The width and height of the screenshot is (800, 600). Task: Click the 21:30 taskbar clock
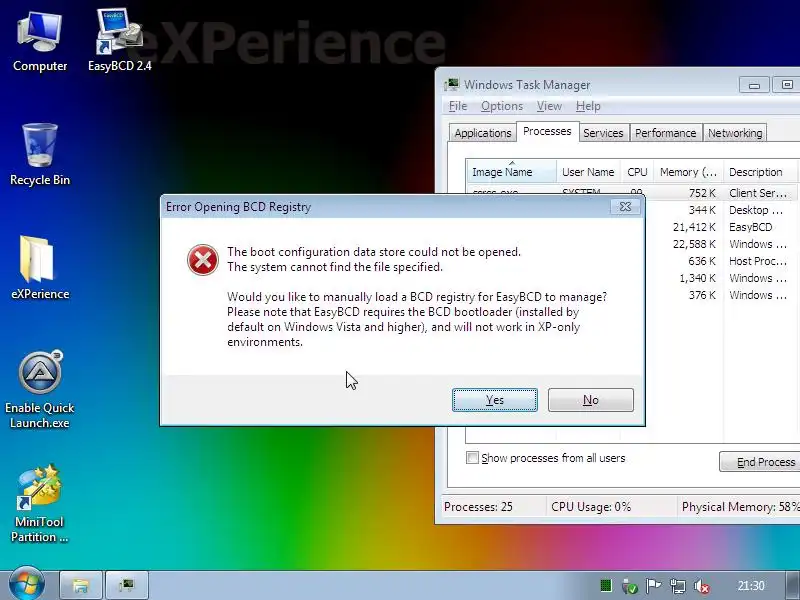pyautogui.click(x=751, y=586)
